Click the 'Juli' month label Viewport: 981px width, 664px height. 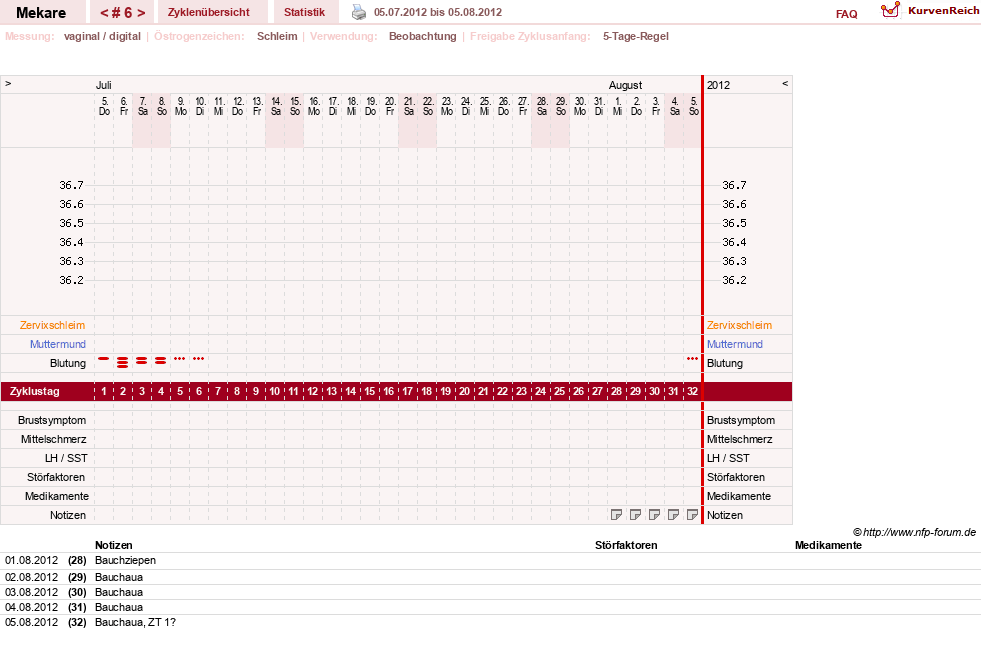(x=103, y=85)
